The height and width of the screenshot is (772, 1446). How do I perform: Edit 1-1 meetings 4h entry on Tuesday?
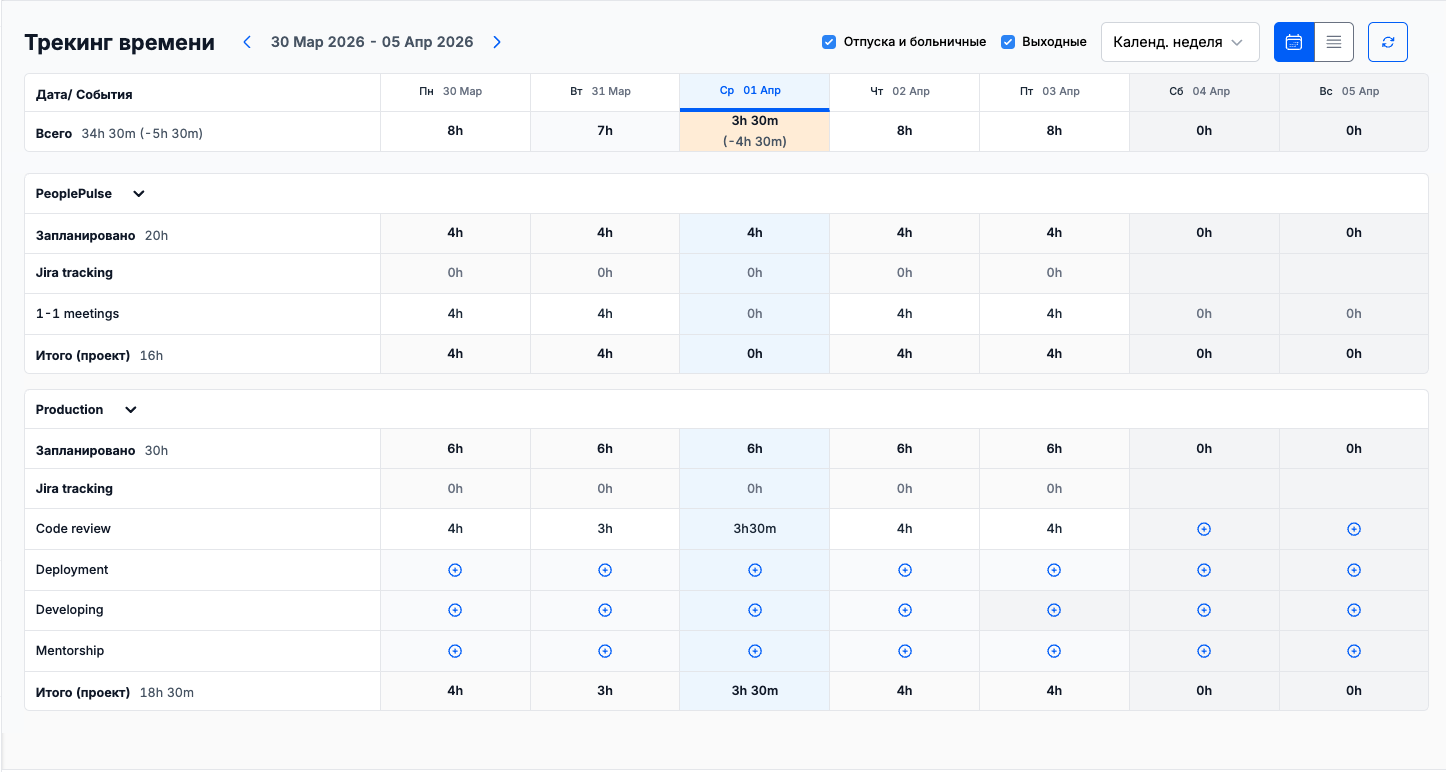click(605, 314)
